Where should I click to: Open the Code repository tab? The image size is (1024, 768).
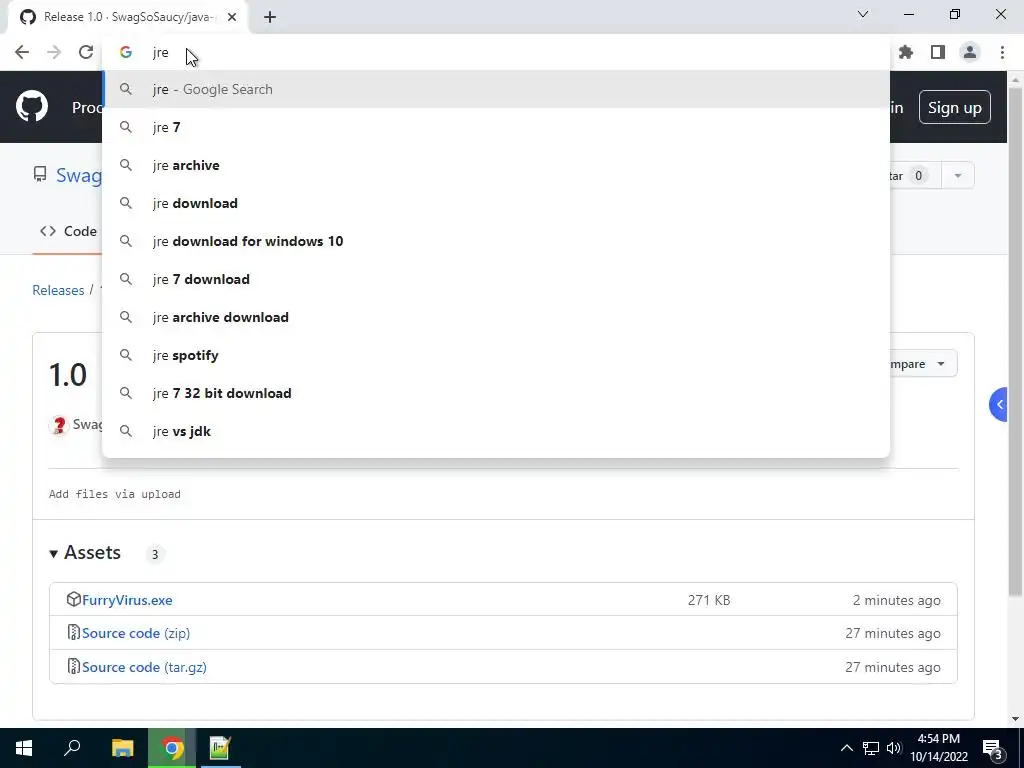point(69,231)
